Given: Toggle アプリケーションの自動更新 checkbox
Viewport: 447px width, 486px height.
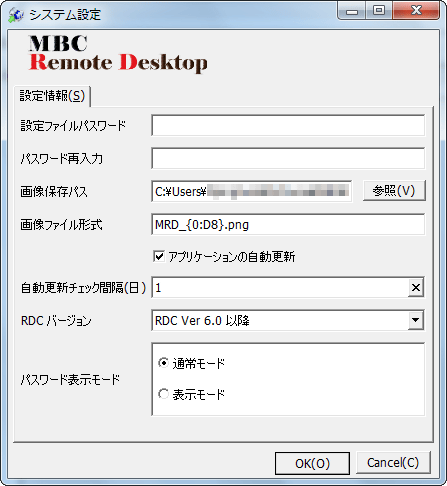Looking at the screenshot, I should [x=159, y=257].
